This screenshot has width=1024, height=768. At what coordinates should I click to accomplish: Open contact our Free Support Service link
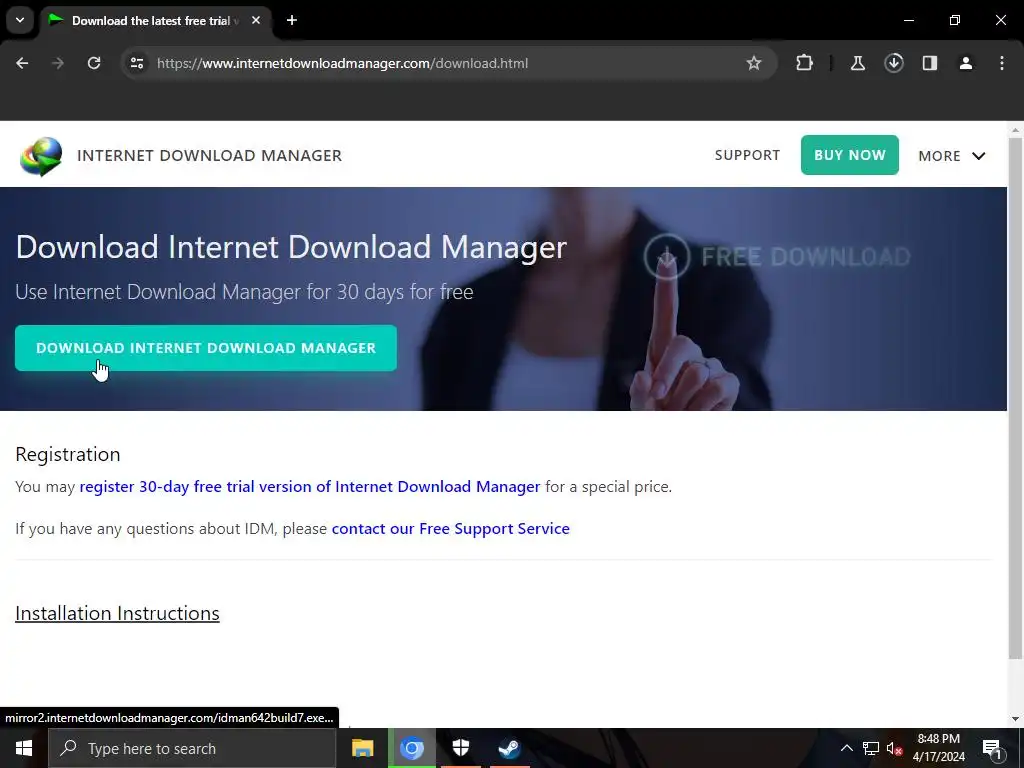[x=451, y=528]
